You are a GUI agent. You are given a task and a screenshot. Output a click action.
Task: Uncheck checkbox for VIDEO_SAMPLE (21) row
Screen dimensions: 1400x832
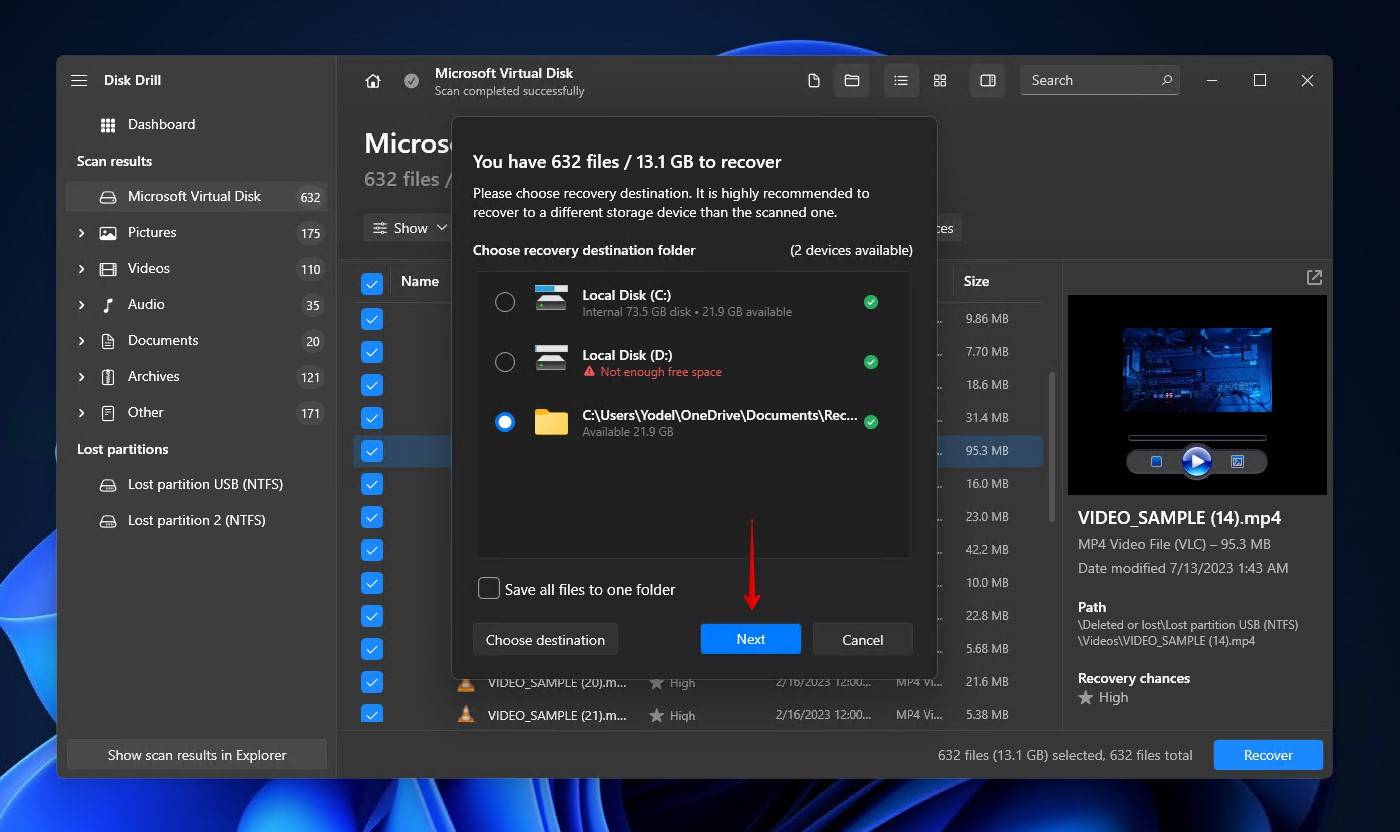point(372,715)
